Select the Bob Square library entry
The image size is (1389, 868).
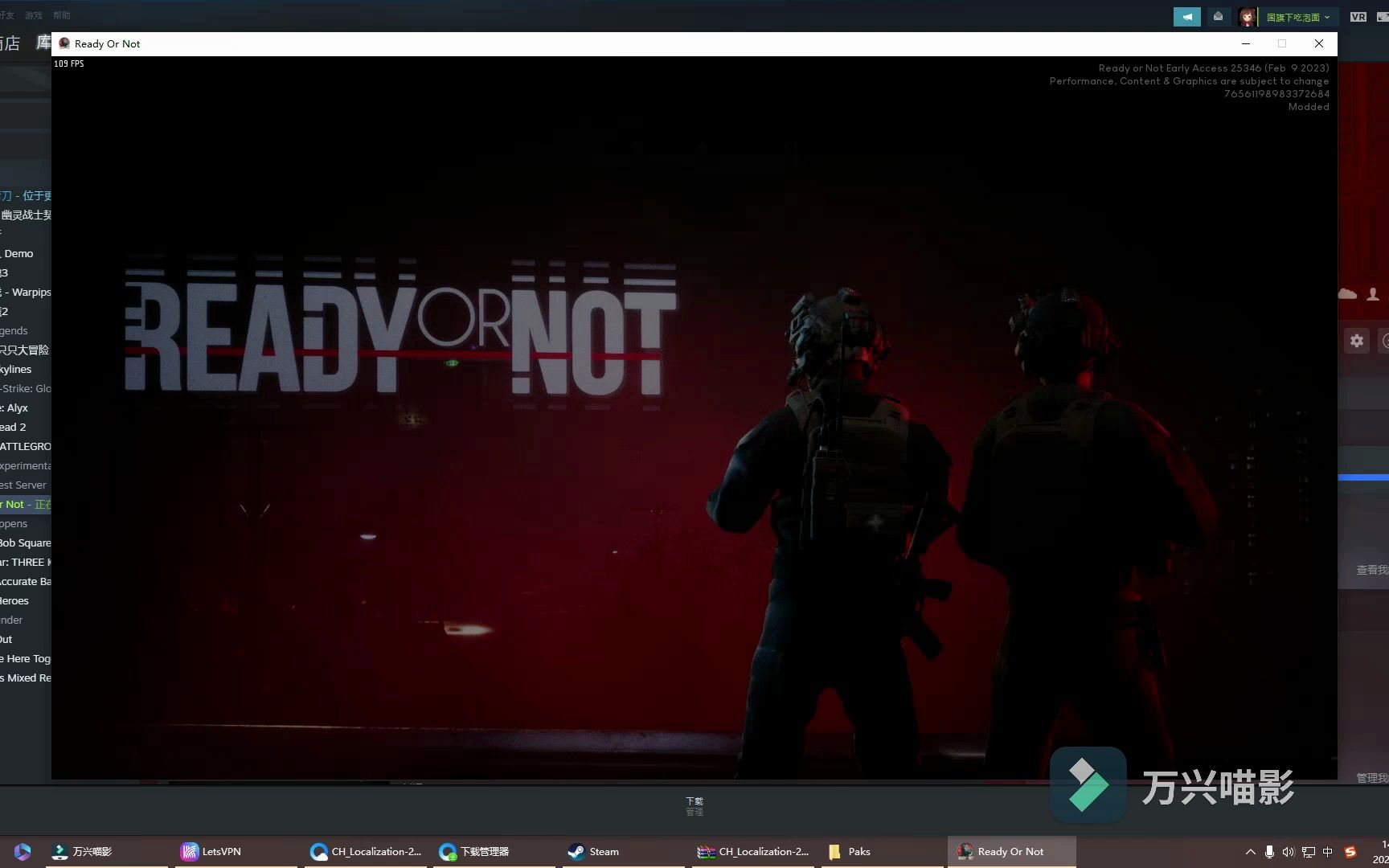[26, 543]
